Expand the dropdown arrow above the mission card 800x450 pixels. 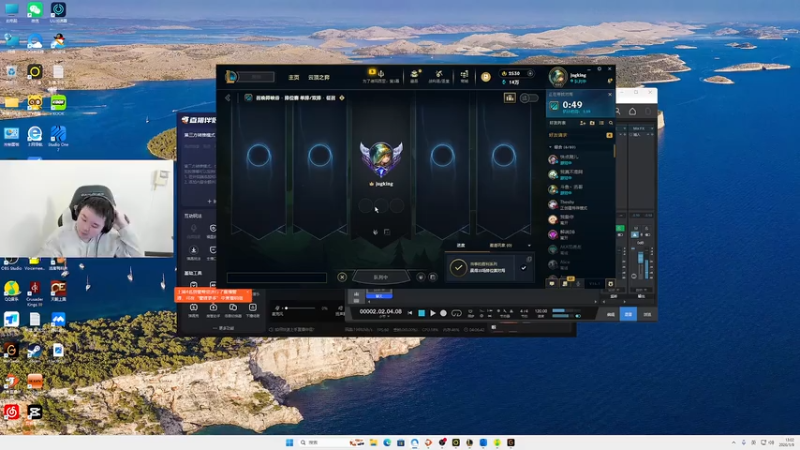529,246
